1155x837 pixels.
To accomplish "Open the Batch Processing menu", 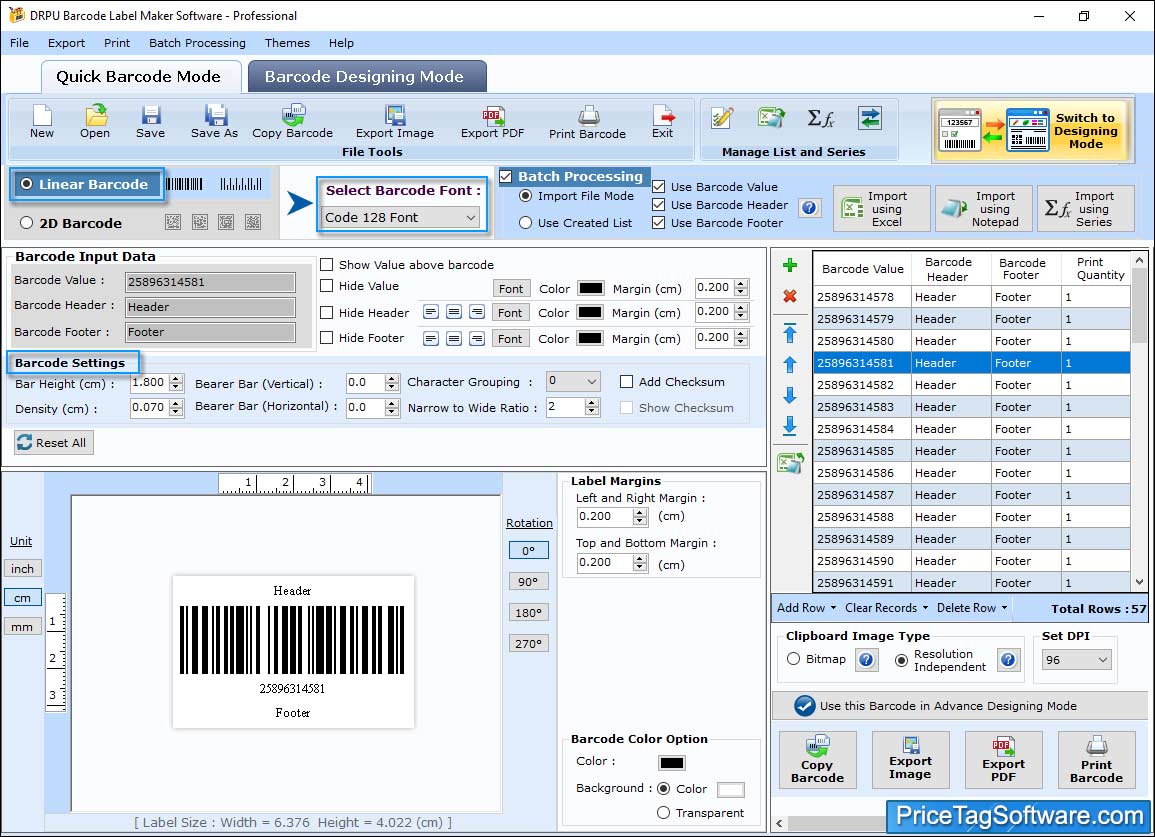I will 197,43.
